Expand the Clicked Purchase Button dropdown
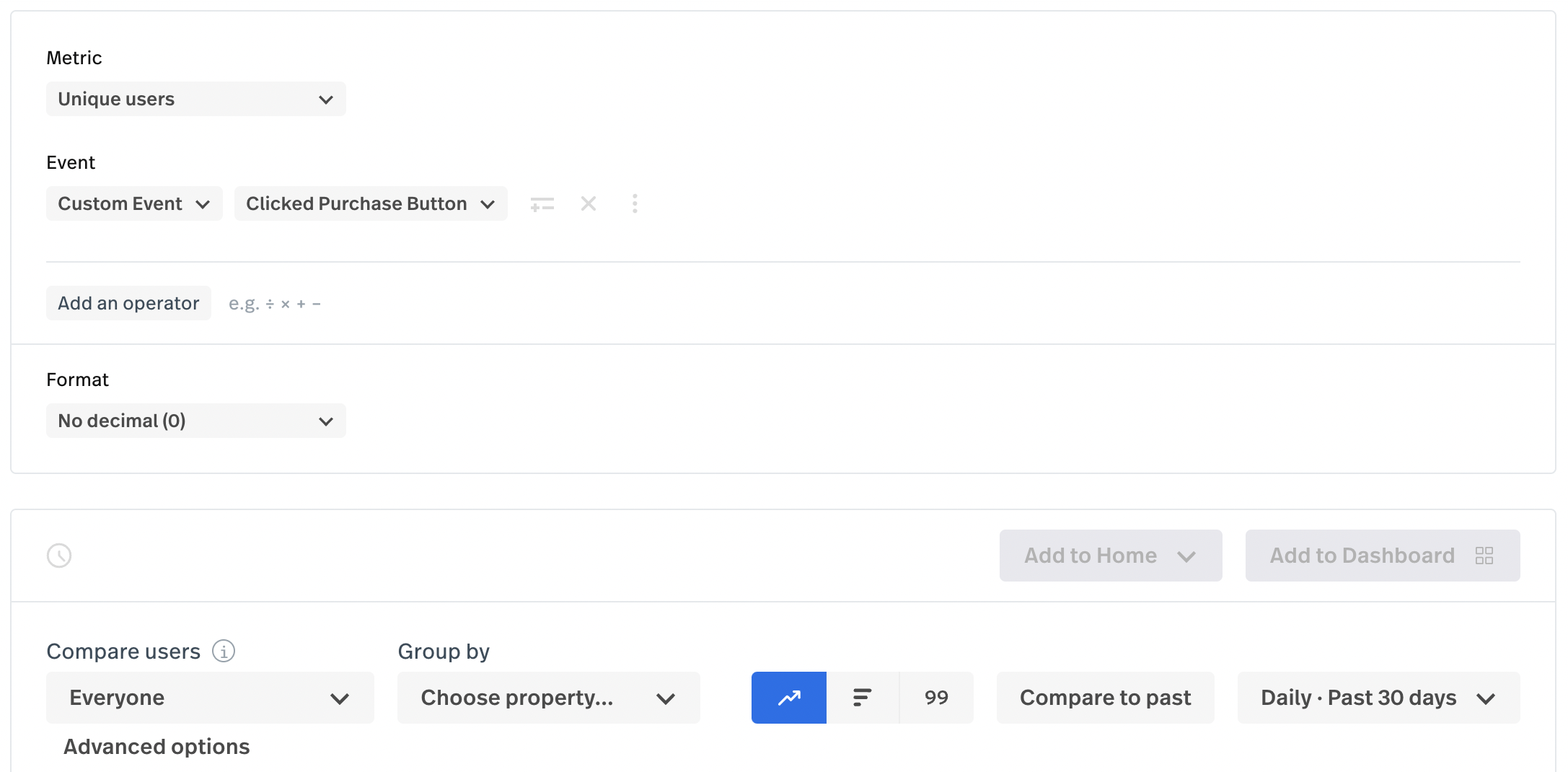The height and width of the screenshot is (772, 1568). point(371,204)
